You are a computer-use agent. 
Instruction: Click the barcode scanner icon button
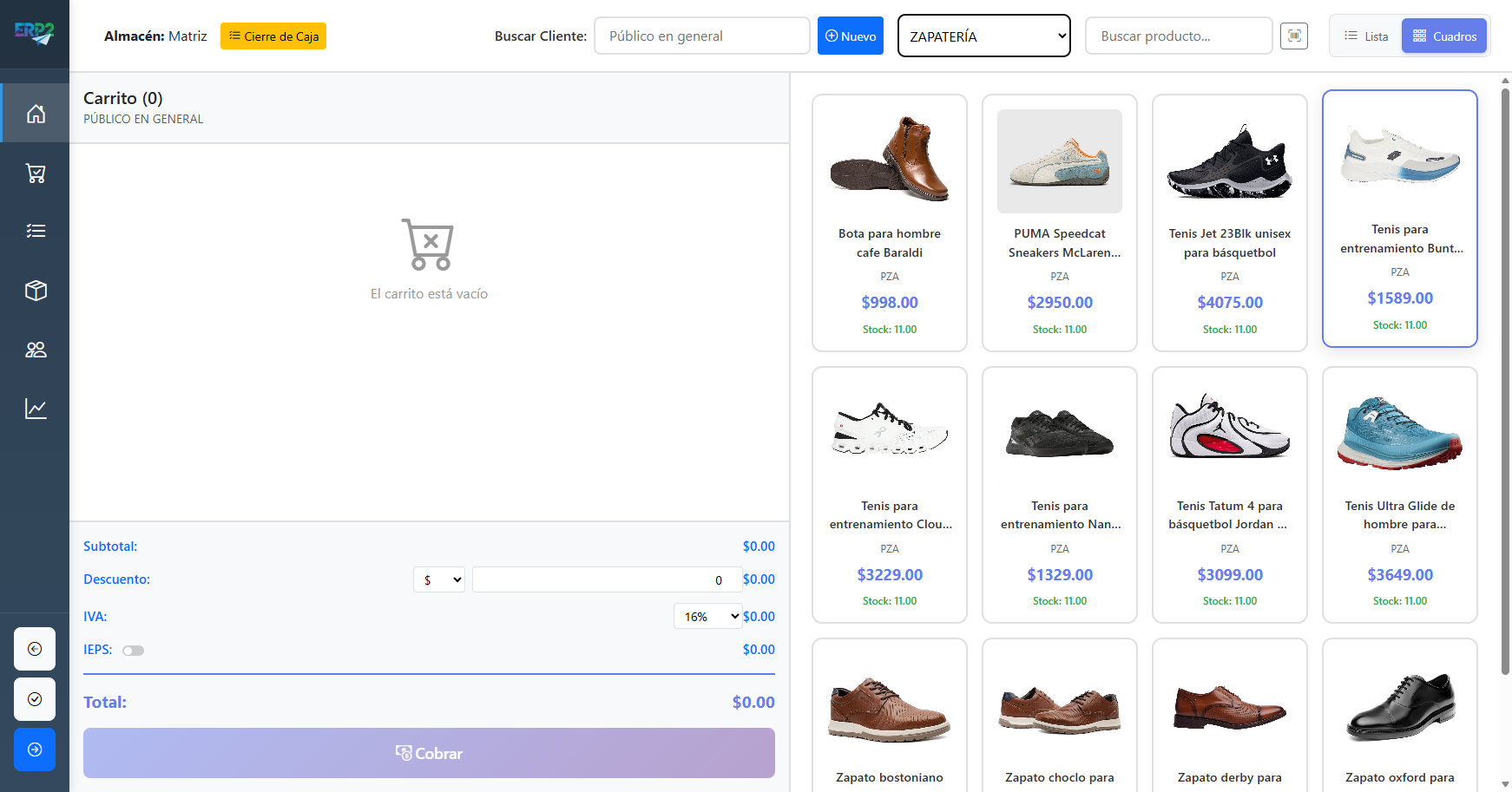pos(1293,36)
